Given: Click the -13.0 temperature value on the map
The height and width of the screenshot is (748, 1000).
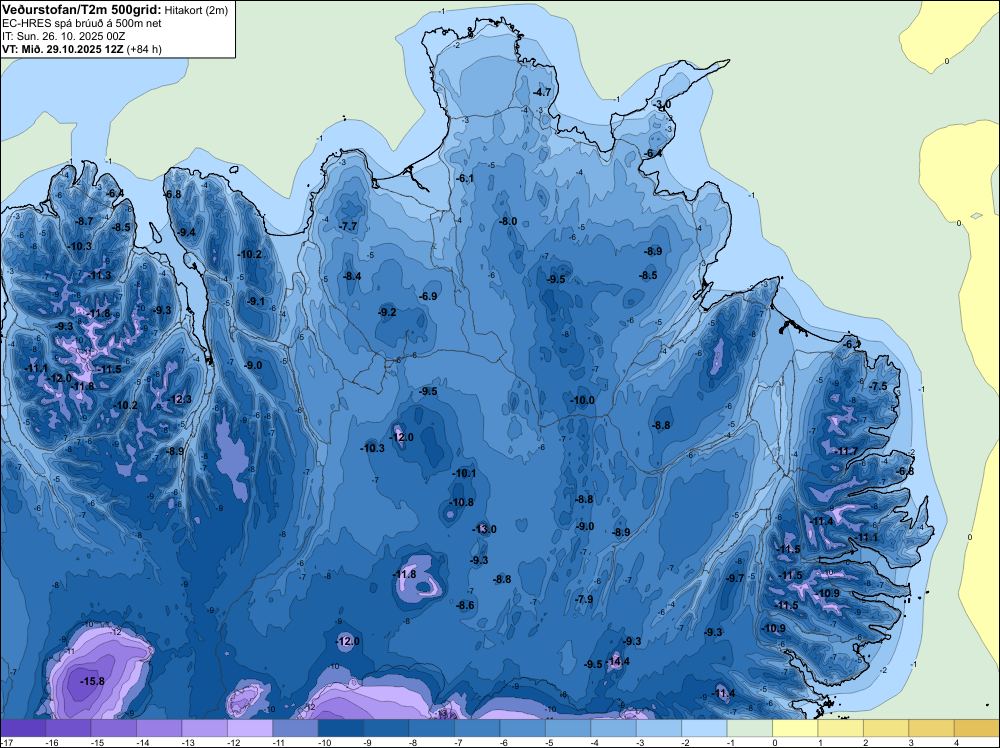Looking at the screenshot, I should click(x=484, y=529).
